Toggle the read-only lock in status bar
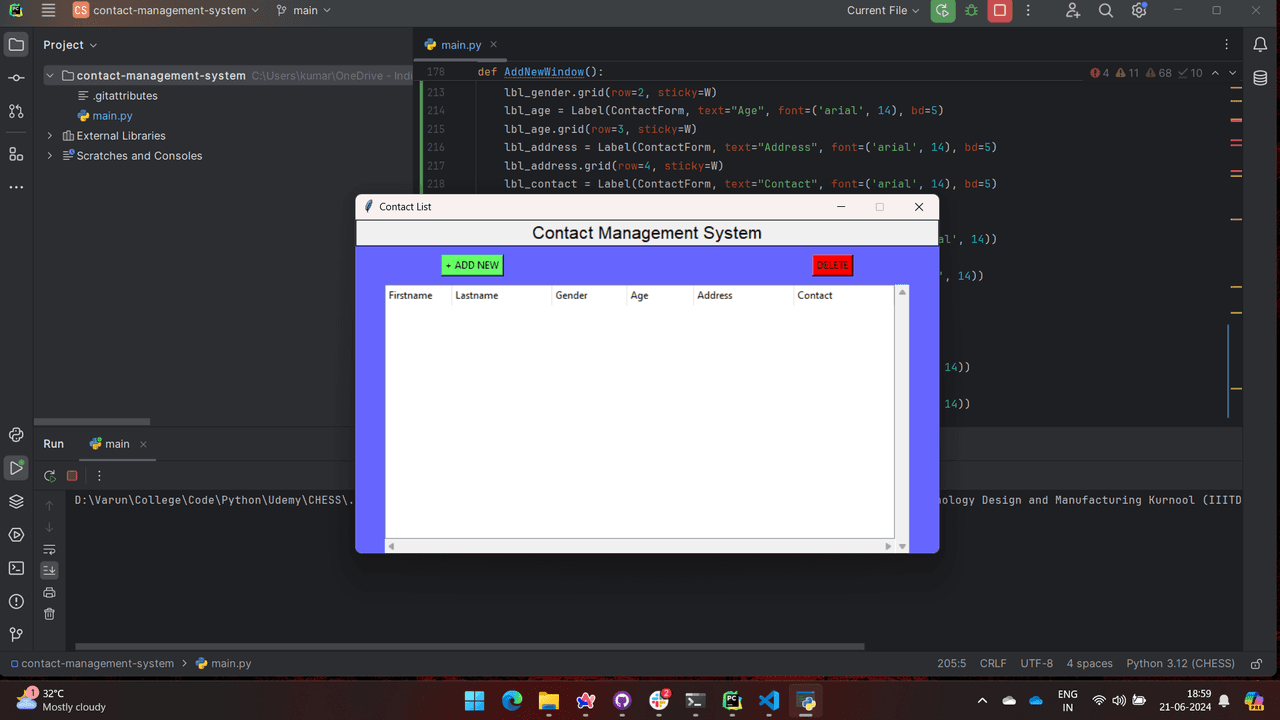The width and height of the screenshot is (1280, 720). (1257, 663)
